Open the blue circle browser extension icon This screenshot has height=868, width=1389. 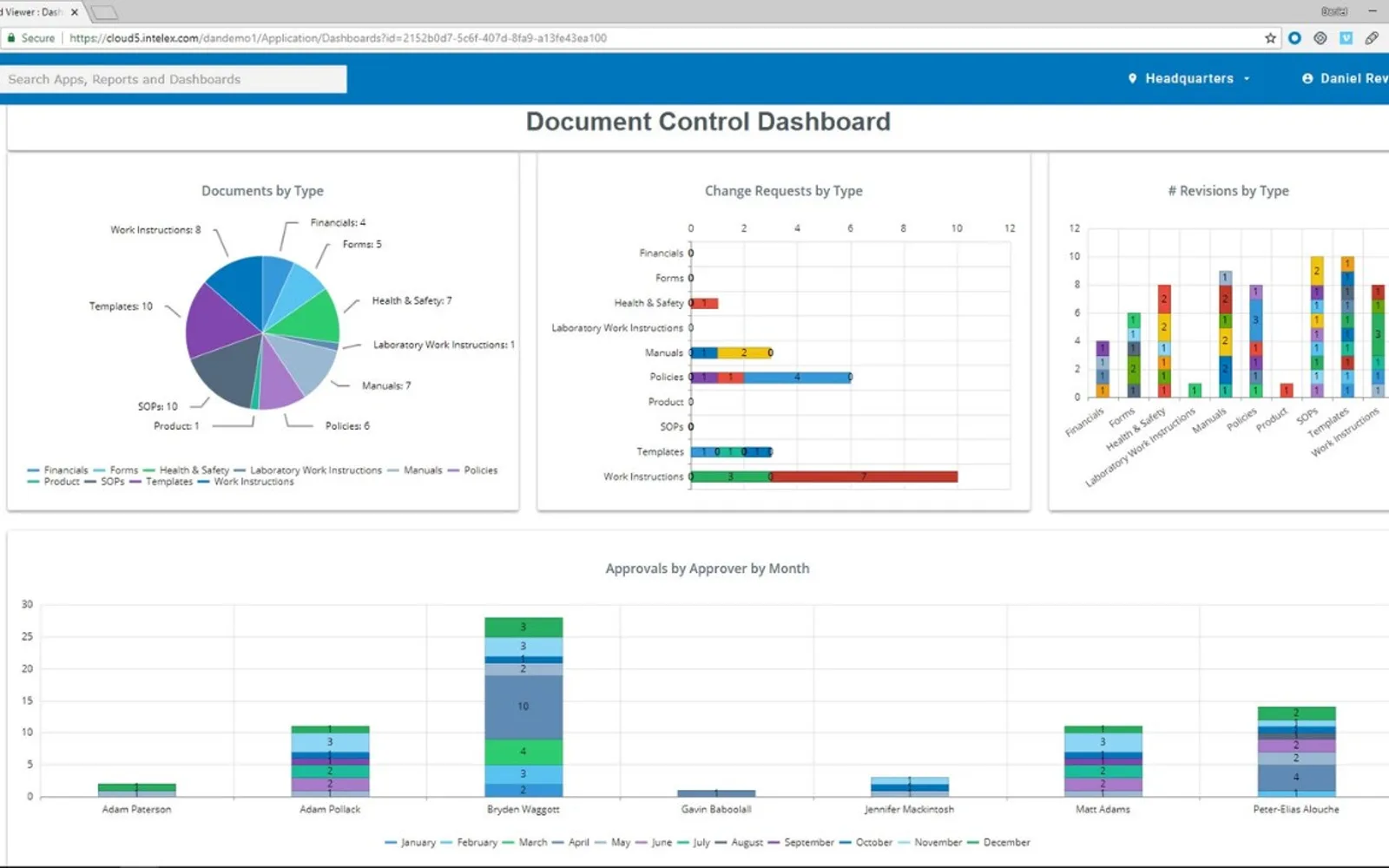pyautogui.click(x=1294, y=38)
